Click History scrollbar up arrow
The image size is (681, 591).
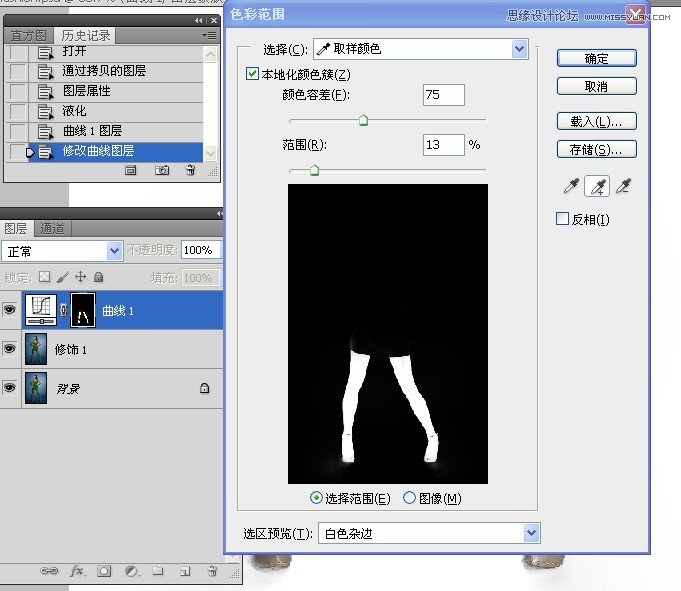point(210,55)
